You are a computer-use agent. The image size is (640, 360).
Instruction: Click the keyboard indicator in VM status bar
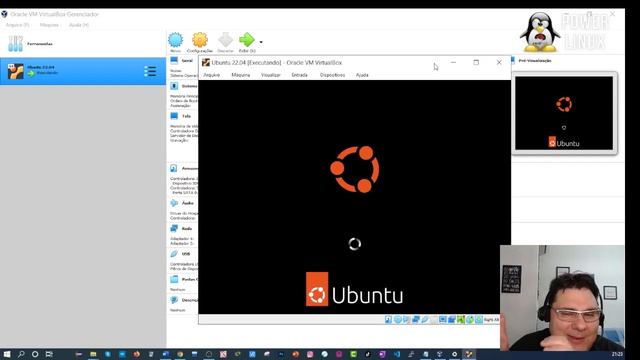[x=479, y=320]
